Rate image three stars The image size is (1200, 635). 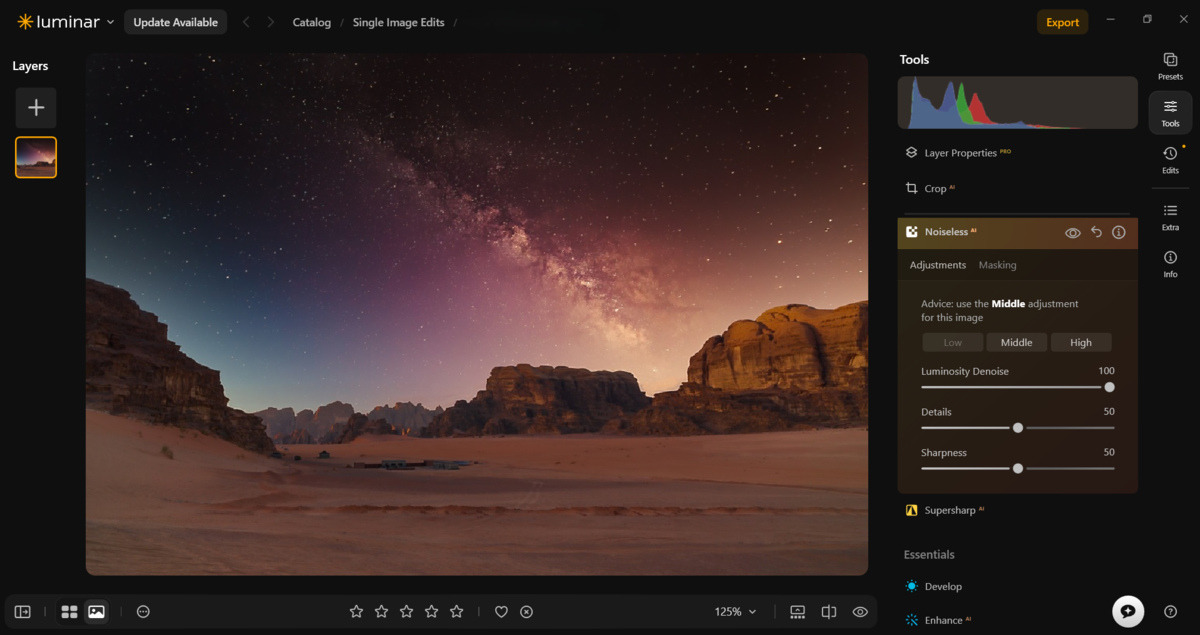tap(406, 611)
